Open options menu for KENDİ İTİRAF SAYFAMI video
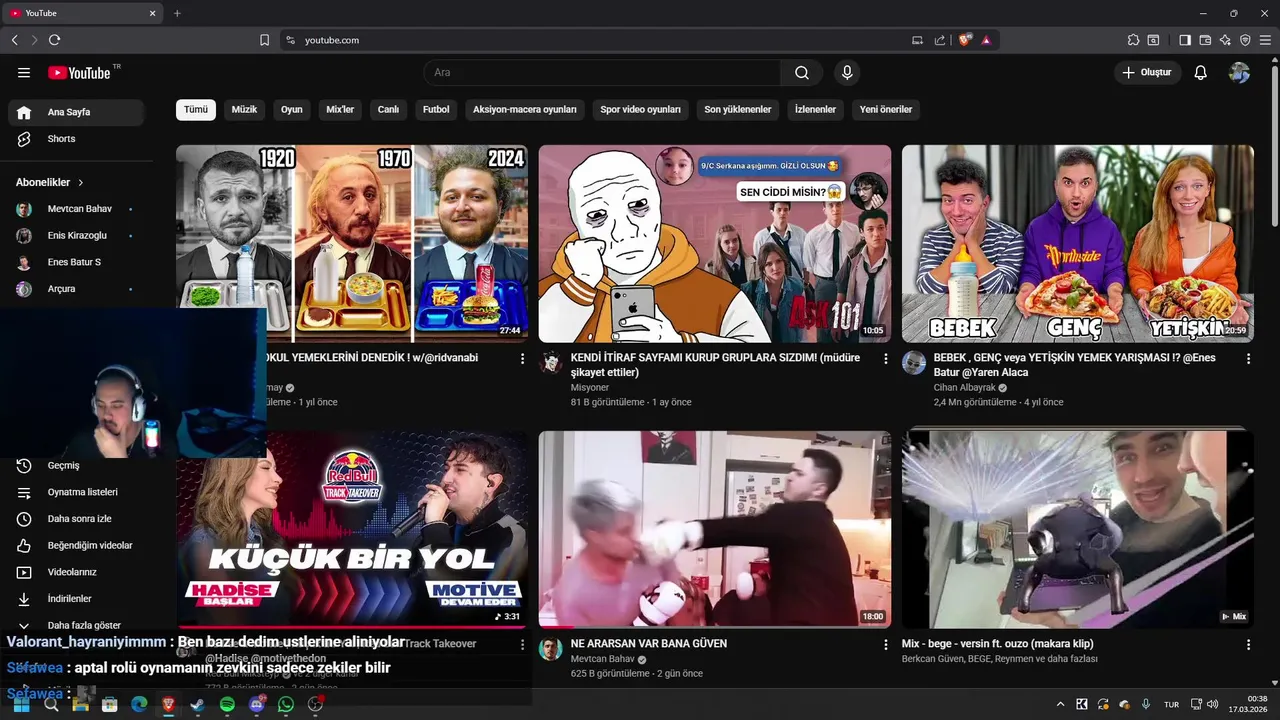This screenshot has height=720, width=1280. tap(885, 358)
